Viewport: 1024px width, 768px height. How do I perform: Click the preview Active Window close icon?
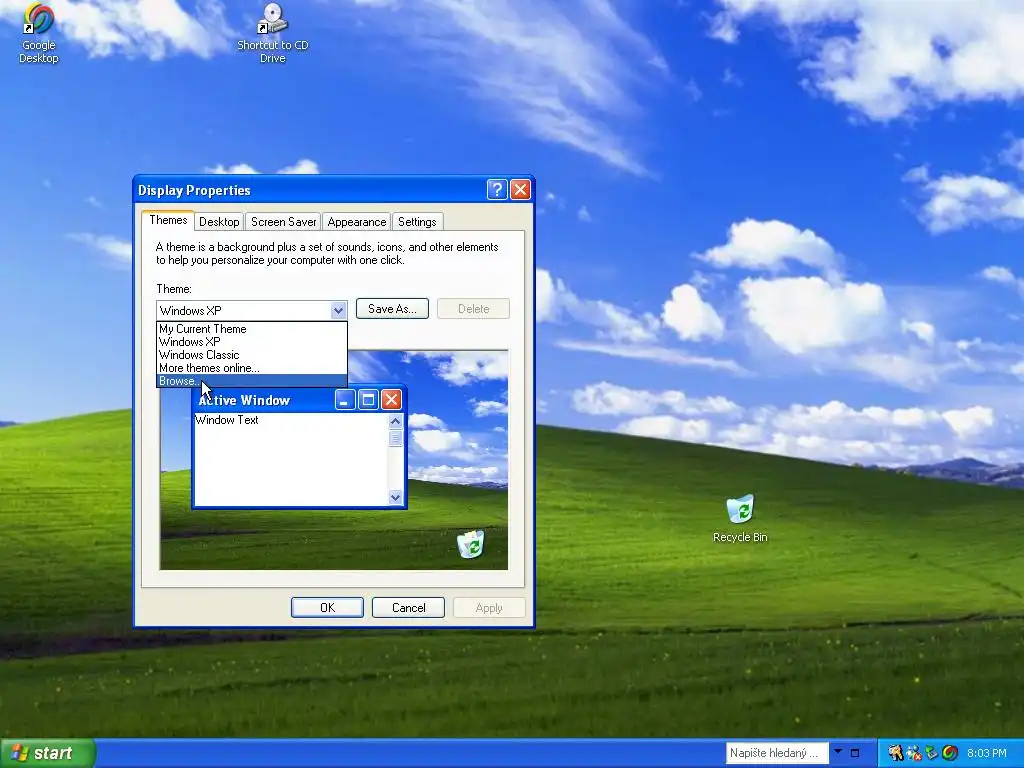click(391, 400)
